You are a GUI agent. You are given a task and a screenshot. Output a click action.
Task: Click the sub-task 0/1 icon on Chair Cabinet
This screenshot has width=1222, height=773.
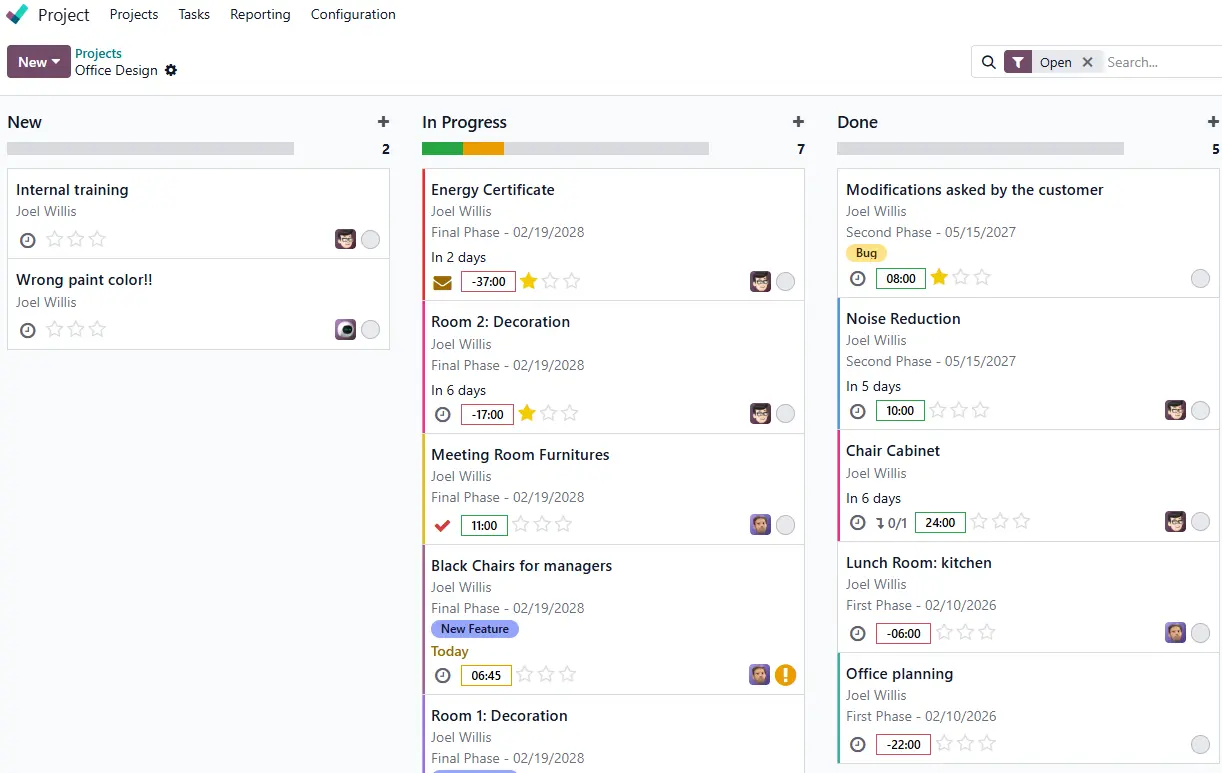click(891, 522)
